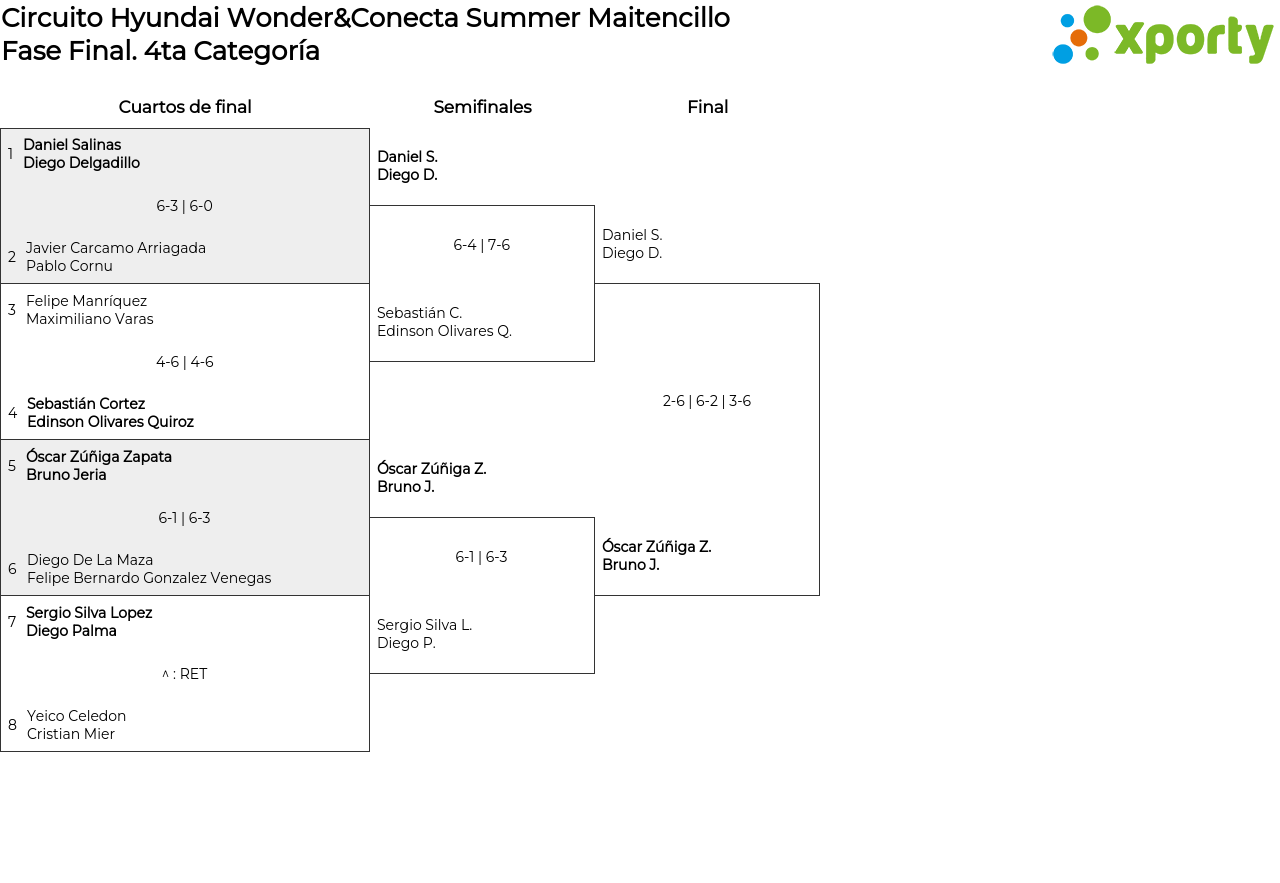Click Diego De La Maza team
The image size is (1280, 883).
tap(148, 569)
